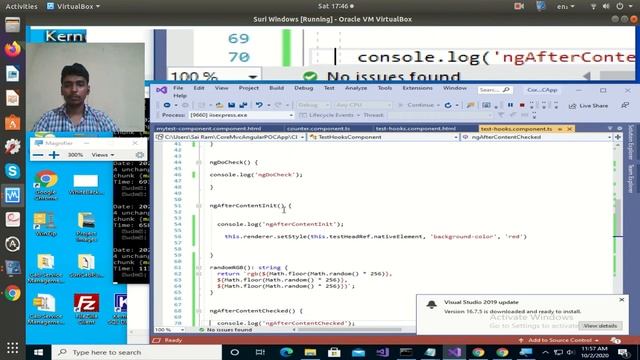Open Magnifier settings gear icon
640x360 pixels.
click(140, 155)
